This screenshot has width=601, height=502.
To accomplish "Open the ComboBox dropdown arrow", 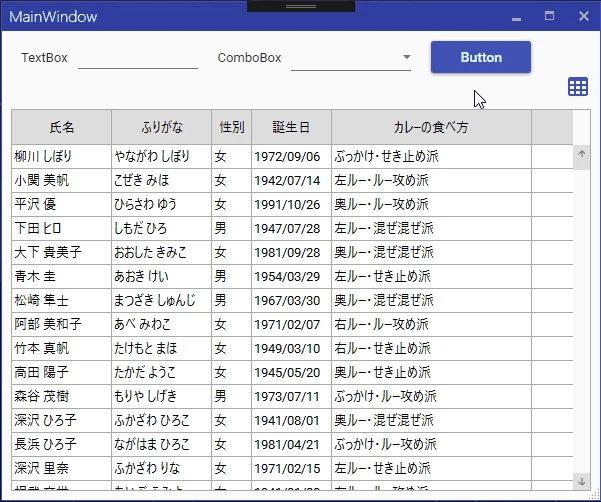I will pos(407,57).
